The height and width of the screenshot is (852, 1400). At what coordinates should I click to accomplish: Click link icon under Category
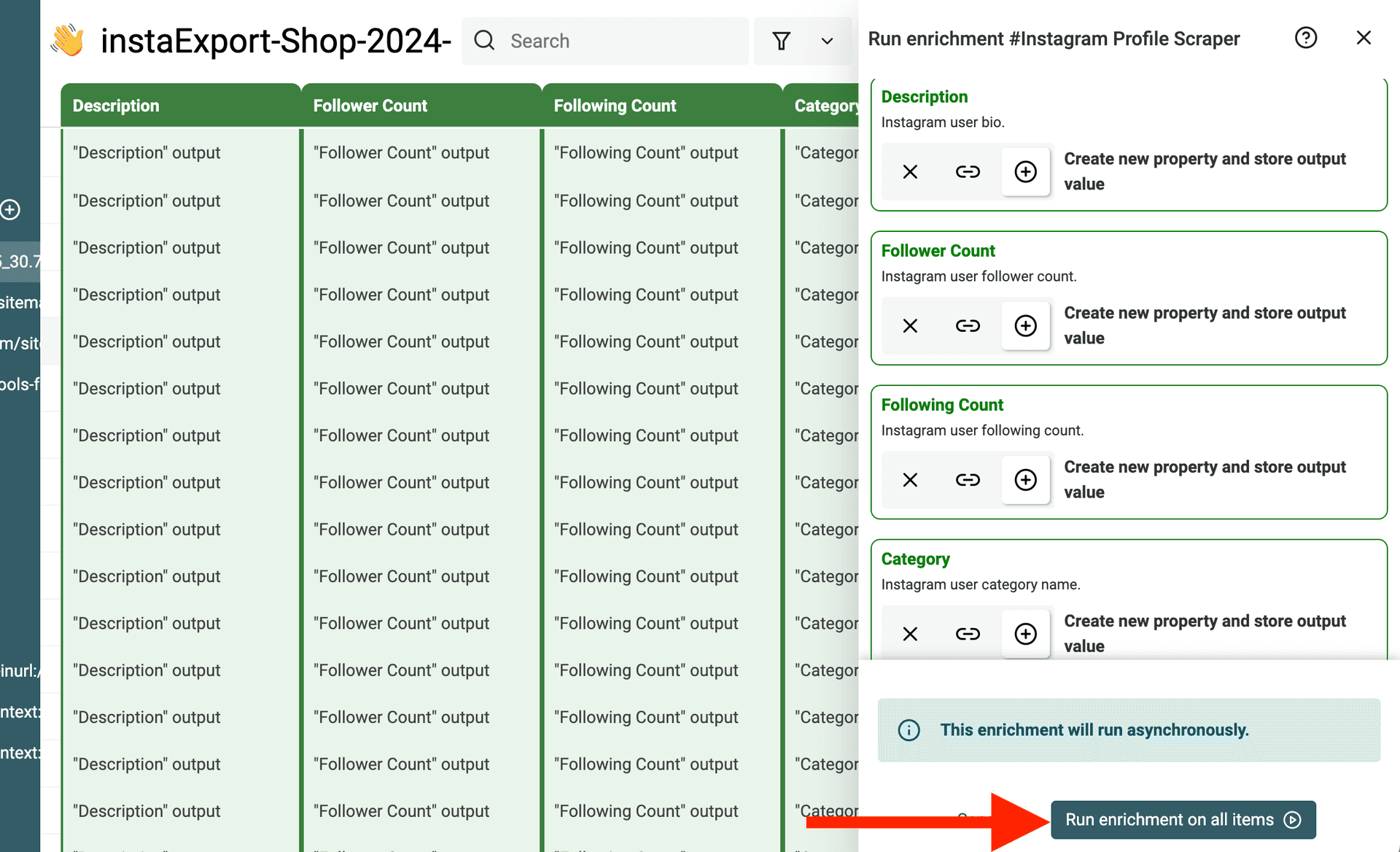coord(968,634)
